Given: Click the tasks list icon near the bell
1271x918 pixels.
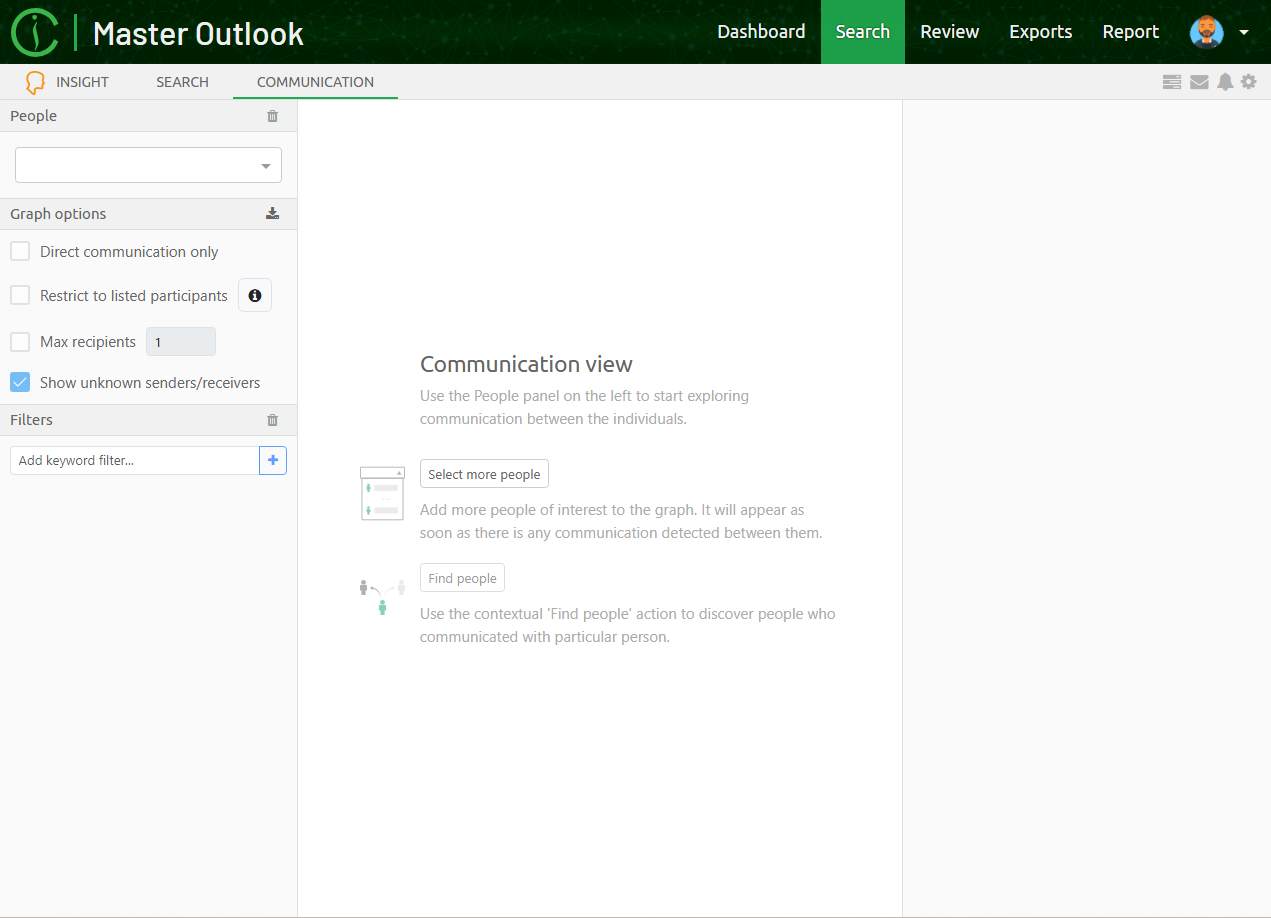Looking at the screenshot, I should 1171,82.
